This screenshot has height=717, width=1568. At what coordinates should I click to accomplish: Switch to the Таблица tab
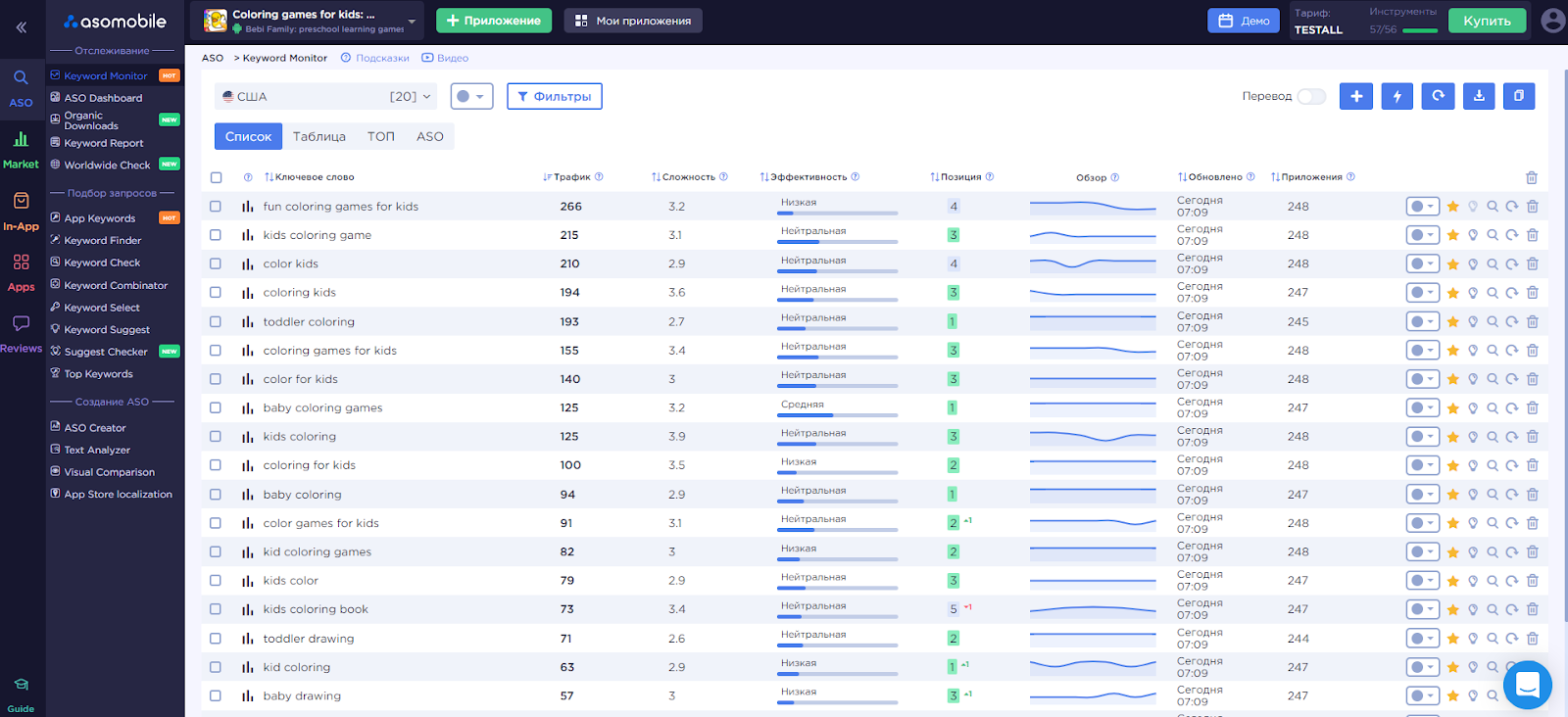pyautogui.click(x=319, y=136)
